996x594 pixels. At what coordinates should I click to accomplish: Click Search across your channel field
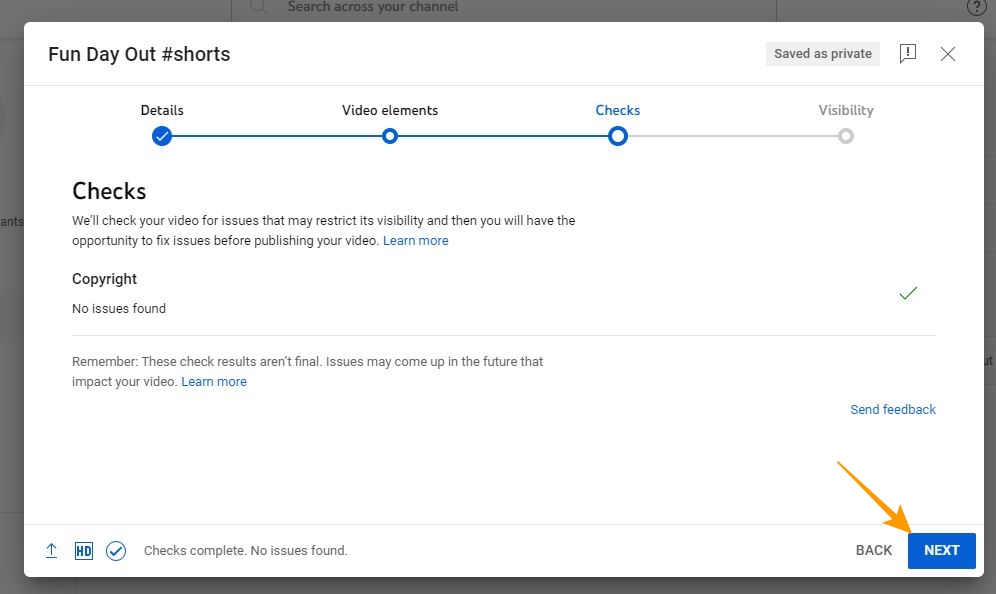[x=504, y=7]
